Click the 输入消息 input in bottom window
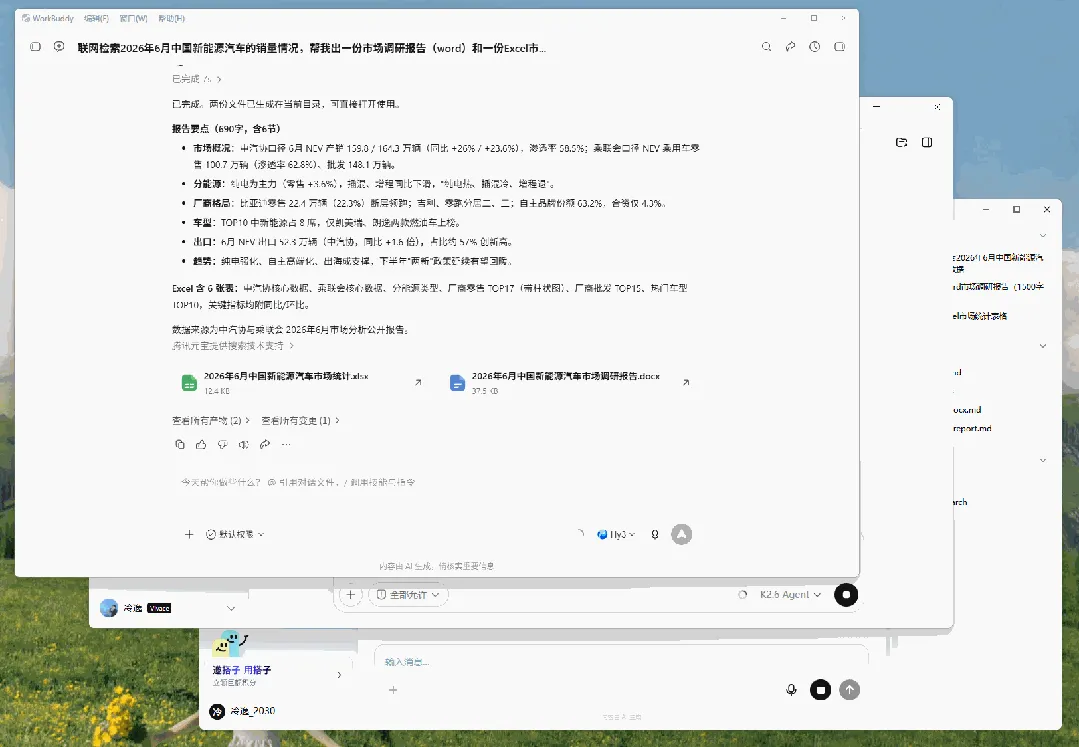 click(619, 662)
